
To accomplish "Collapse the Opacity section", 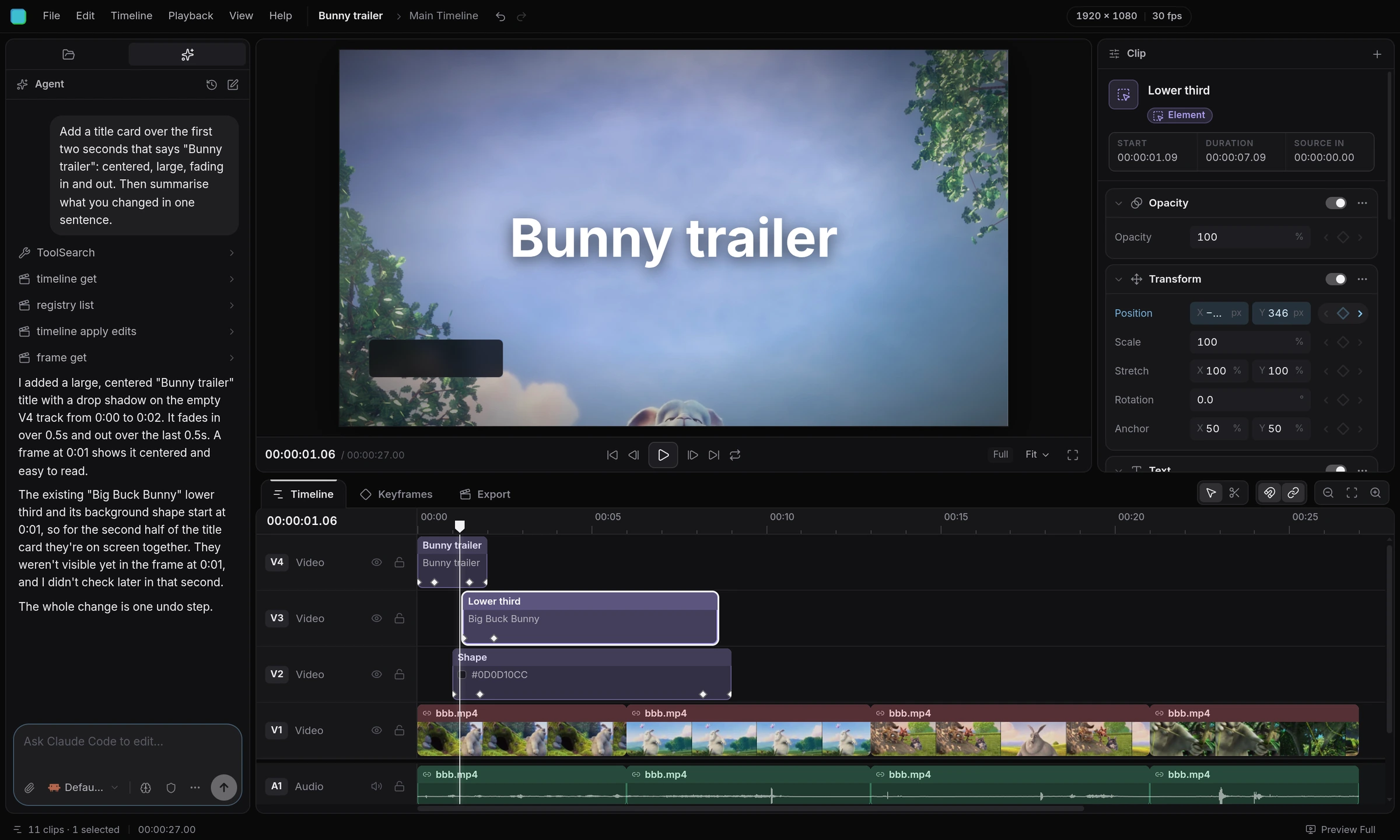I will point(1118,203).
